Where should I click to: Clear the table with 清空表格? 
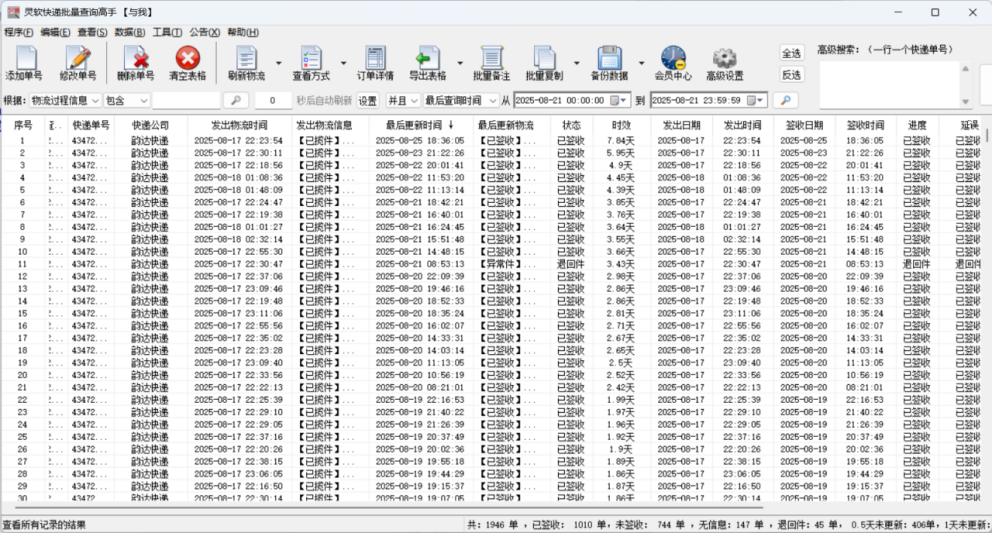pos(187,63)
